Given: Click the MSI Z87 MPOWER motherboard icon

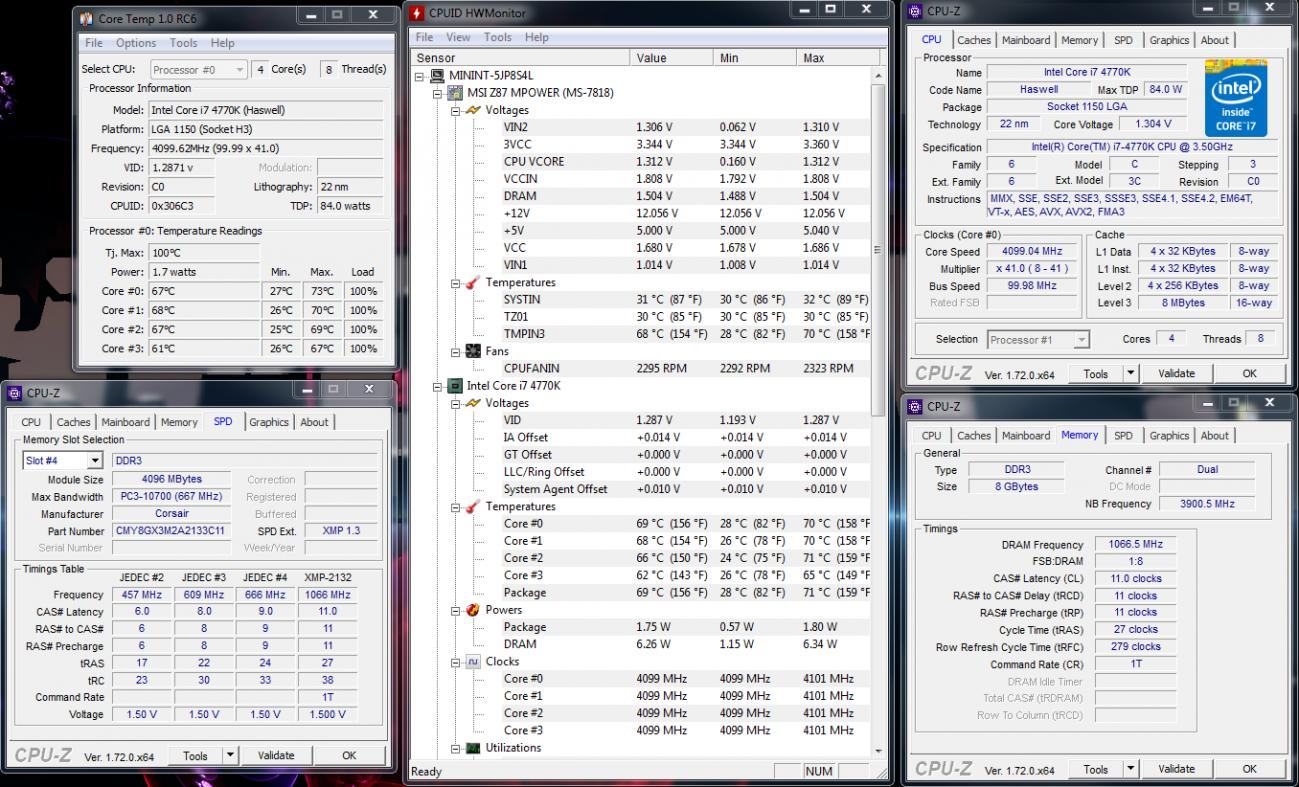Looking at the screenshot, I should [x=455, y=93].
